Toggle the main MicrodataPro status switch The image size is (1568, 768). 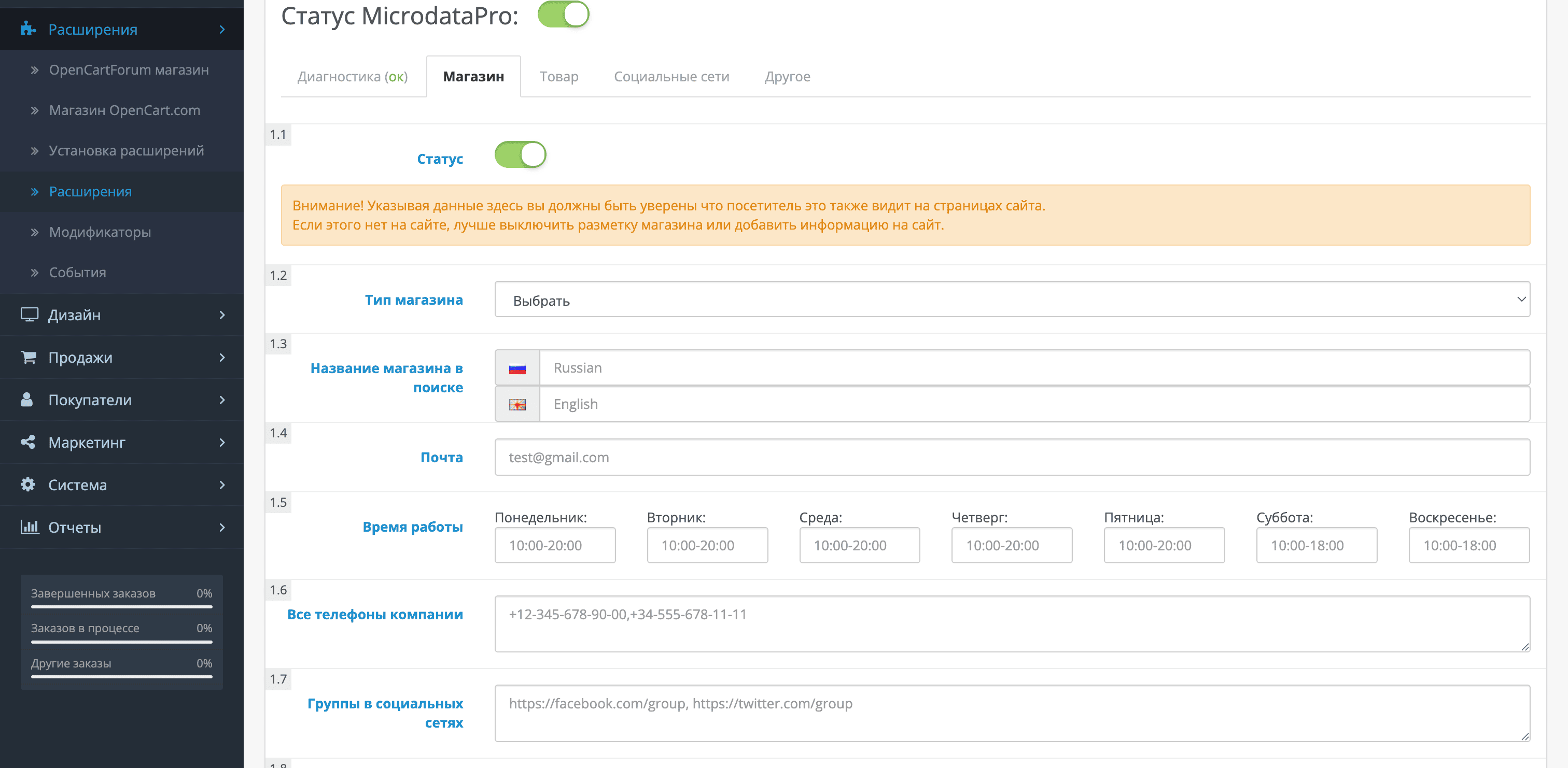click(x=563, y=14)
